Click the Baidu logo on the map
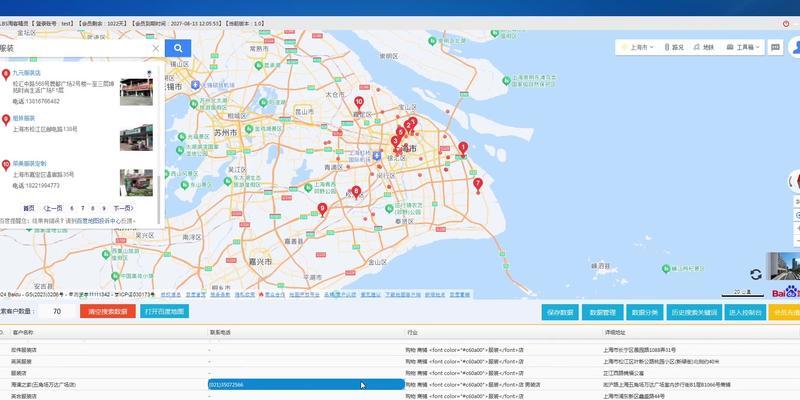Screen dimensions: 800x400 coord(786,292)
